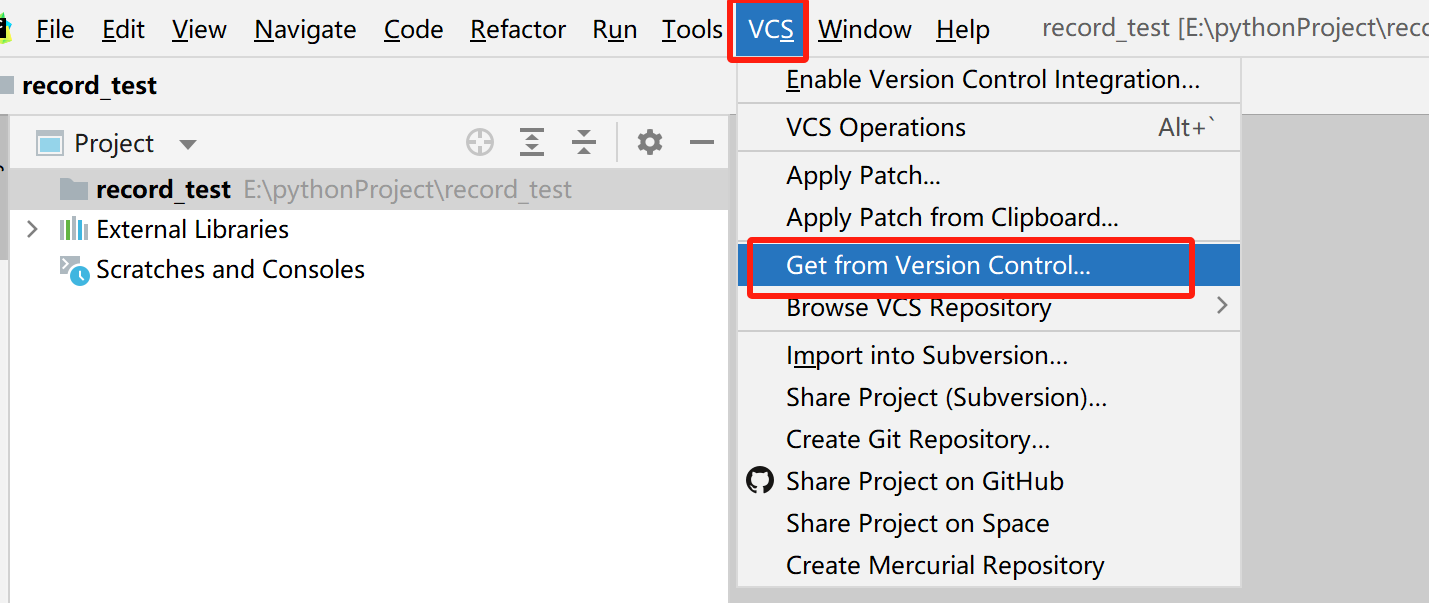Image resolution: width=1429 pixels, height=603 pixels.
Task: Open the Navigate menu
Action: tap(305, 30)
